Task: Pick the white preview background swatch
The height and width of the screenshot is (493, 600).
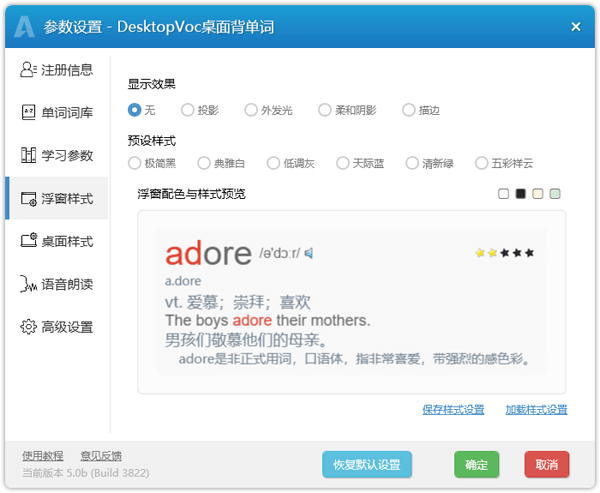Action: [503, 194]
